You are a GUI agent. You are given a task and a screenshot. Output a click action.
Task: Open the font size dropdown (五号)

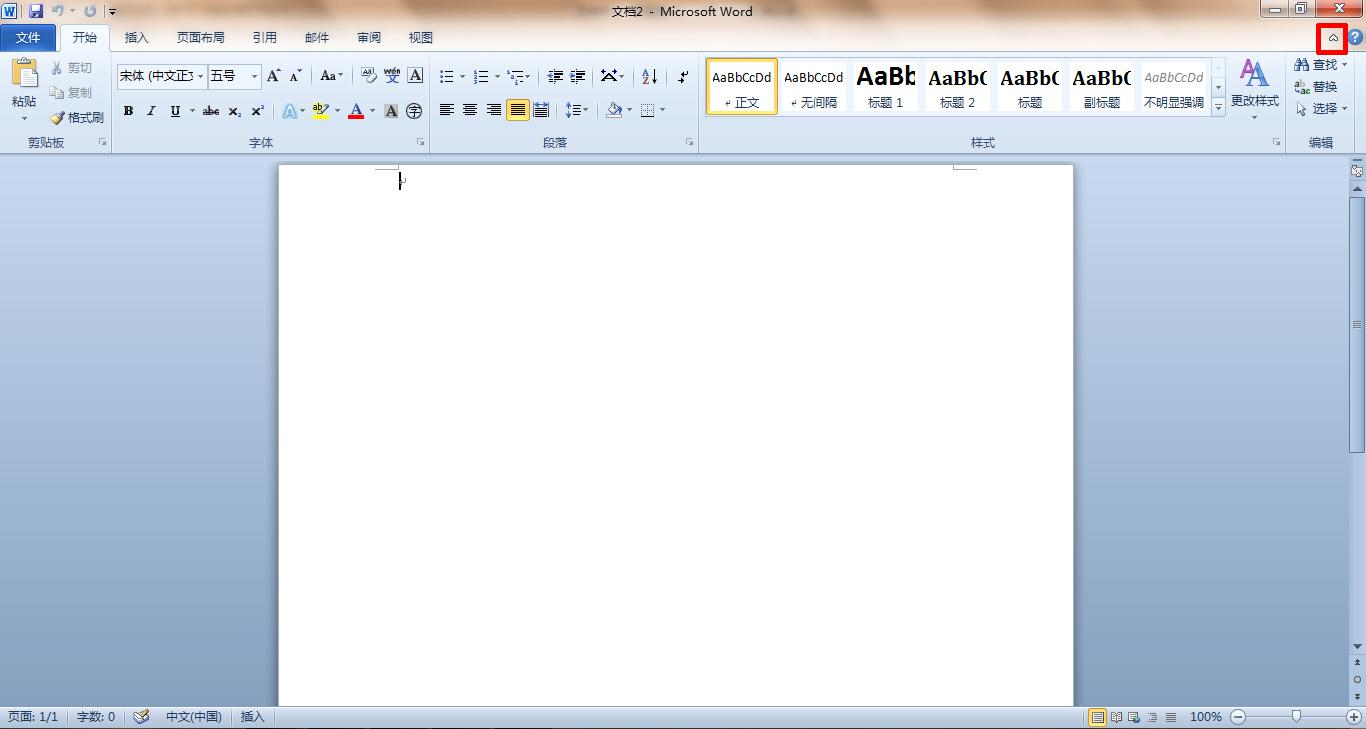(x=254, y=76)
